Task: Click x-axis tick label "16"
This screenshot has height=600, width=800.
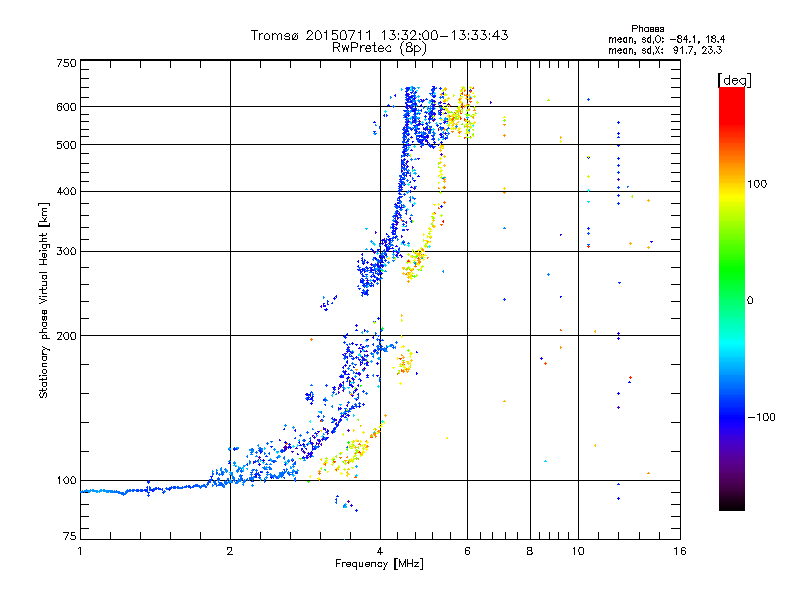Action: (680, 551)
